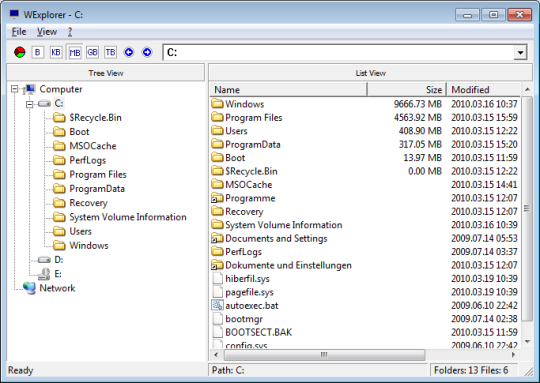Click into the C: path field

339,53
